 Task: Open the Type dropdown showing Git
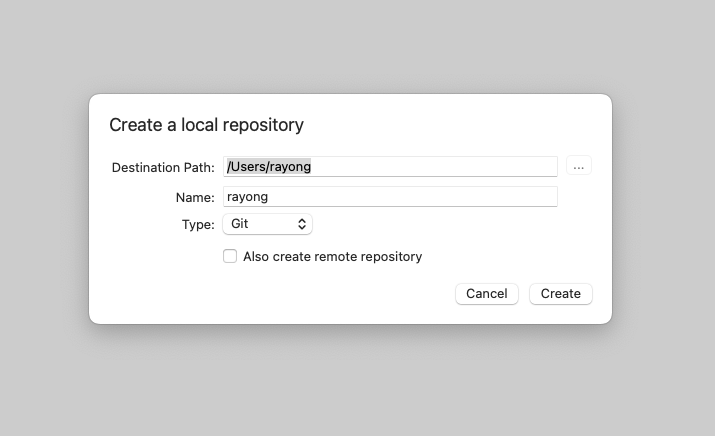pyautogui.click(x=267, y=224)
